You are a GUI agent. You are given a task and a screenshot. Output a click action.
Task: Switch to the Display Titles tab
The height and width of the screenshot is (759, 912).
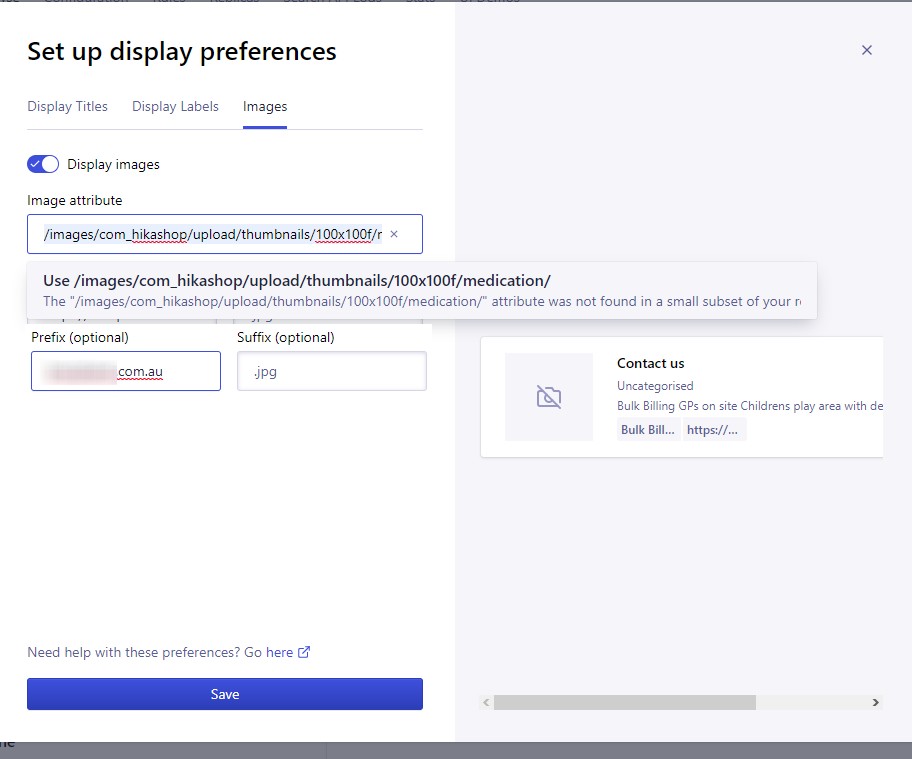(67, 106)
